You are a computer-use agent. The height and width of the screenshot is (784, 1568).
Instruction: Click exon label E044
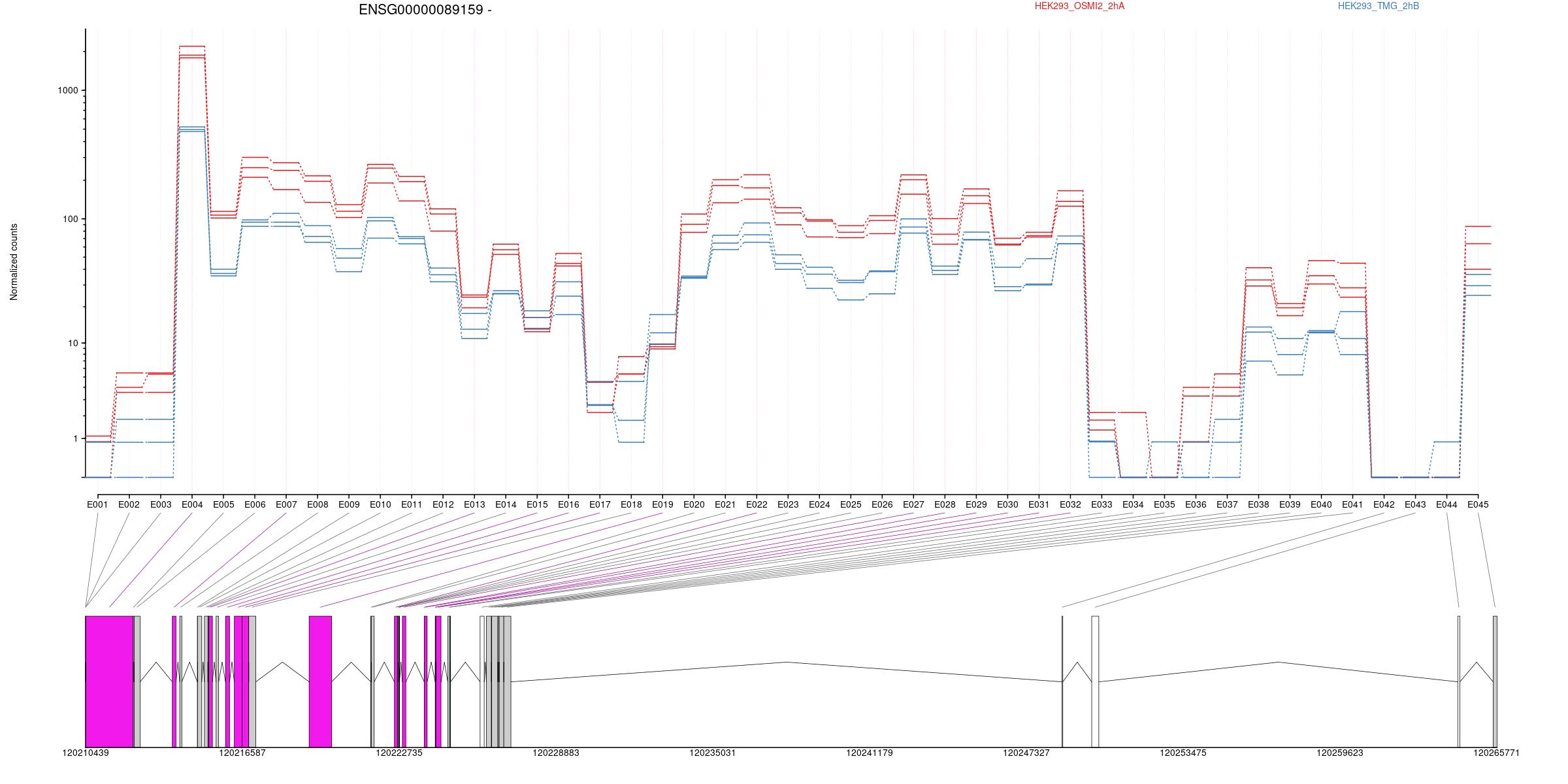(x=1446, y=504)
